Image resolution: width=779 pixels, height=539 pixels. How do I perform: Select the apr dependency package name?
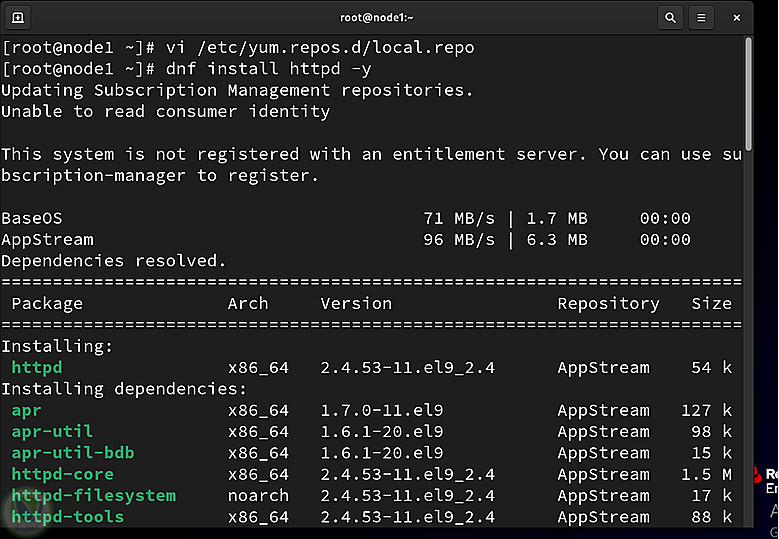[x=26, y=411]
